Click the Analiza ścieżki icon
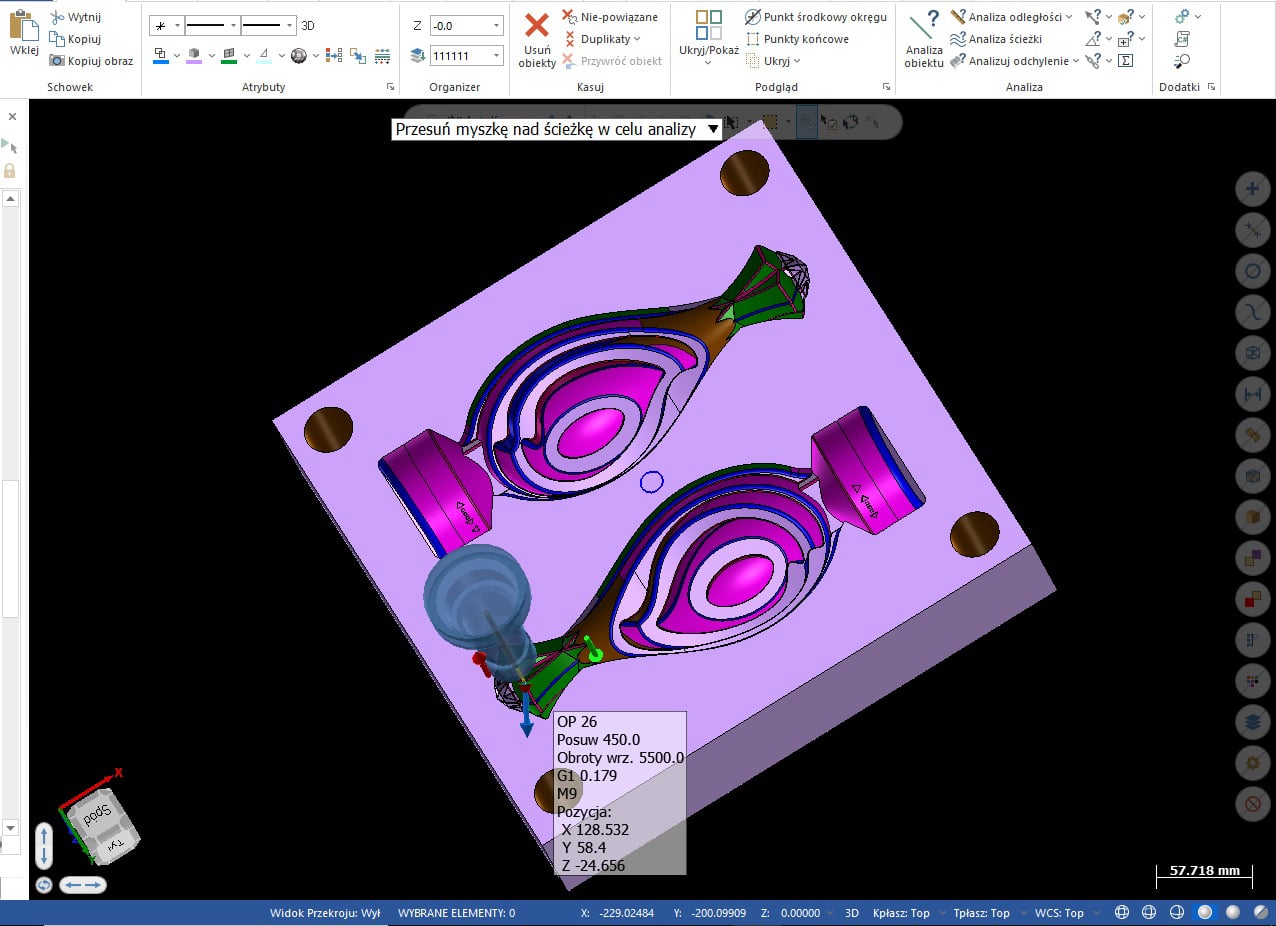 tap(958, 39)
